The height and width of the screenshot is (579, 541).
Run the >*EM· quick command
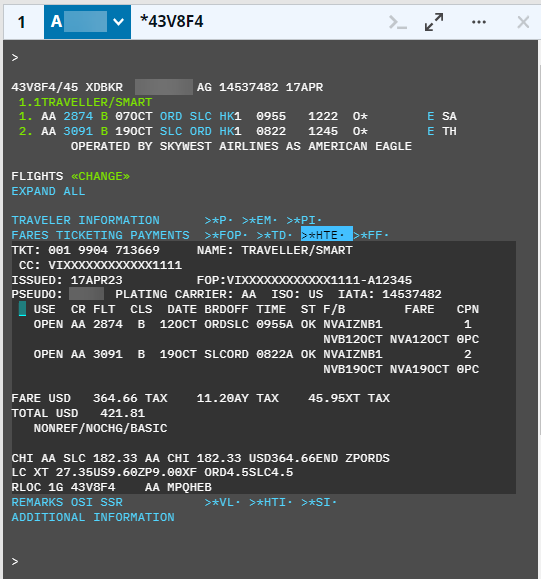259,220
